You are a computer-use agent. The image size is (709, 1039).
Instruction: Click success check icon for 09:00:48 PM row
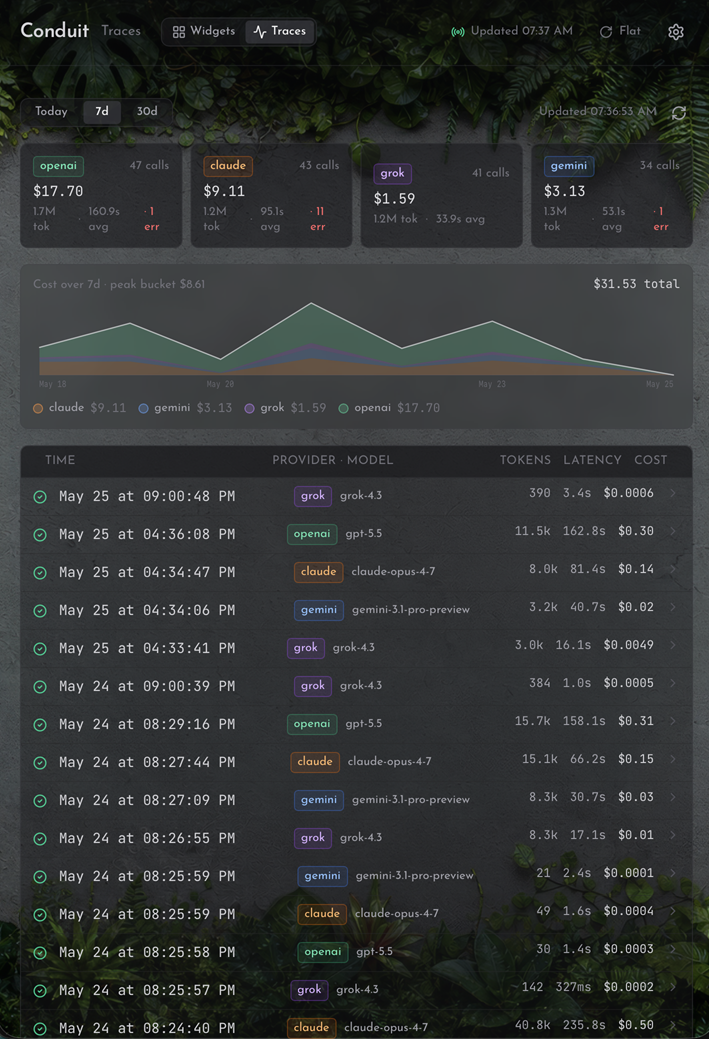(40, 497)
